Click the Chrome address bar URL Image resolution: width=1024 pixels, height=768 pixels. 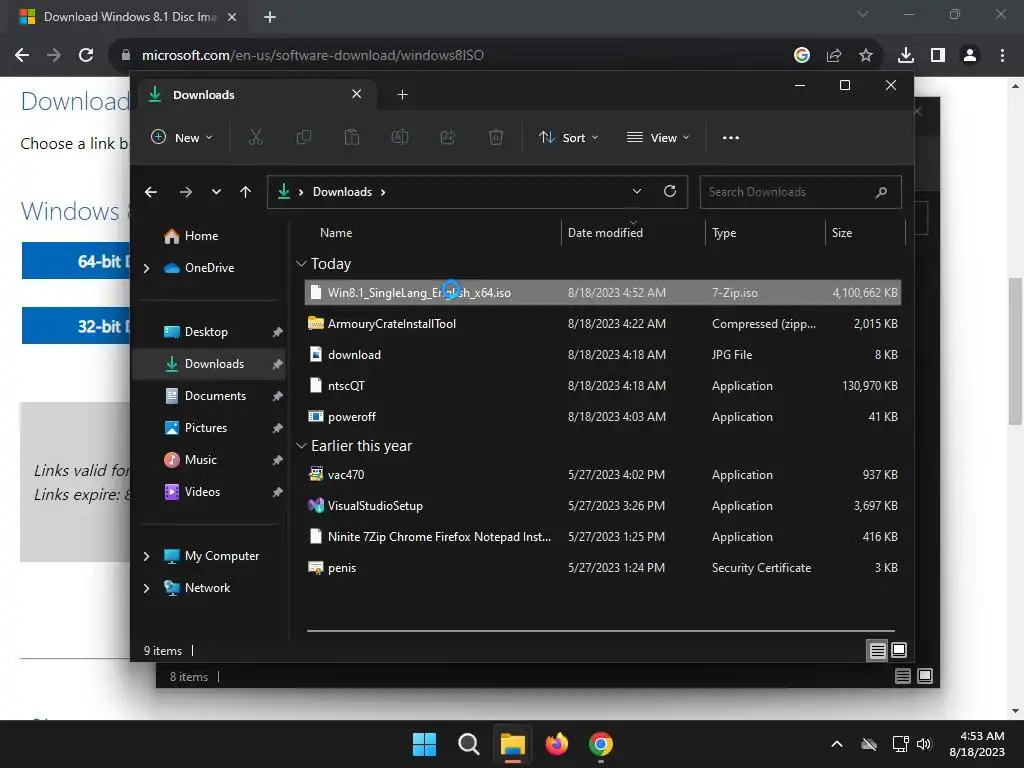[x=313, y=56]
